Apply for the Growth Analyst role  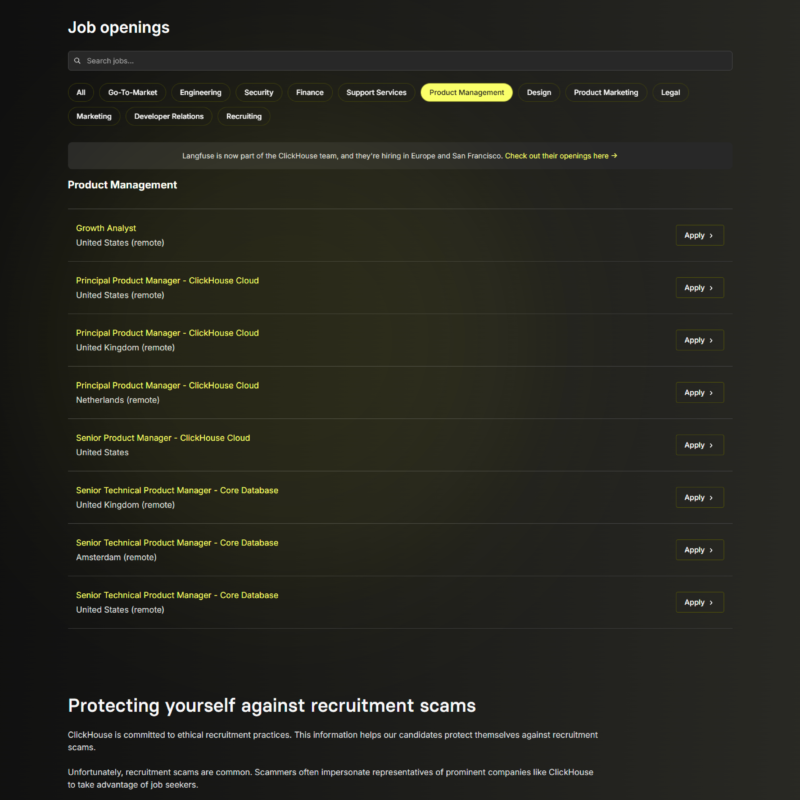(x=699, y=235)
